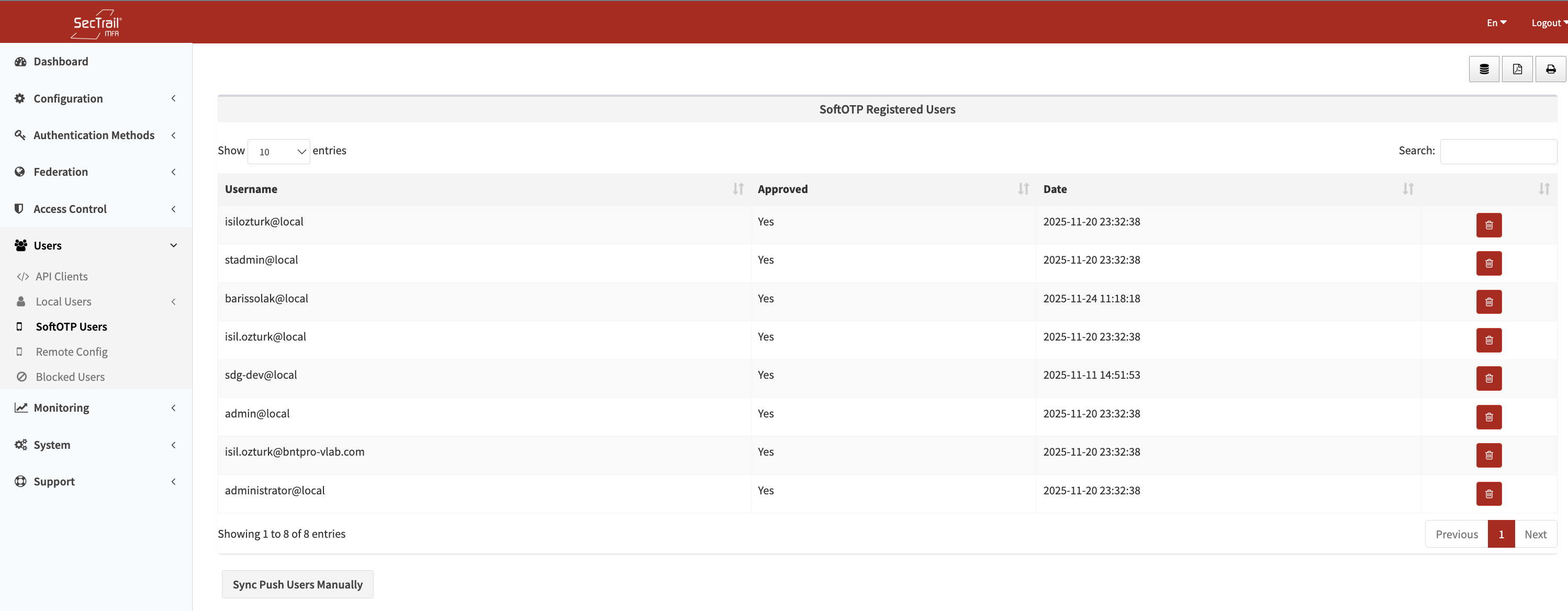Click the SecTrail MFA logo
This screenshot has width=1568, height=611.
point(96,25)
